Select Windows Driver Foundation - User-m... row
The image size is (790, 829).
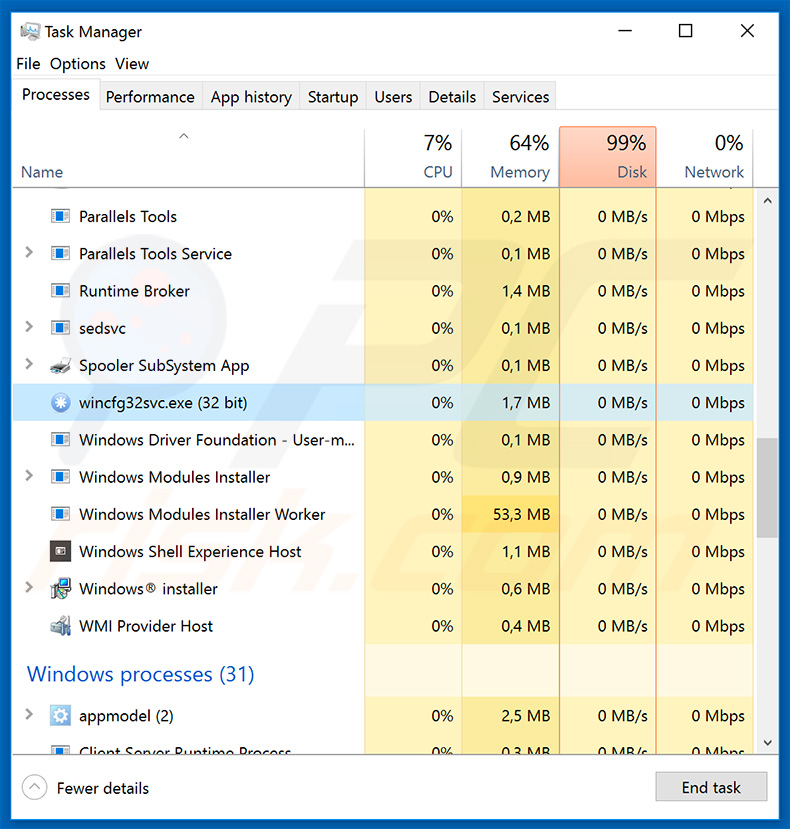click(x=383, y=440)
